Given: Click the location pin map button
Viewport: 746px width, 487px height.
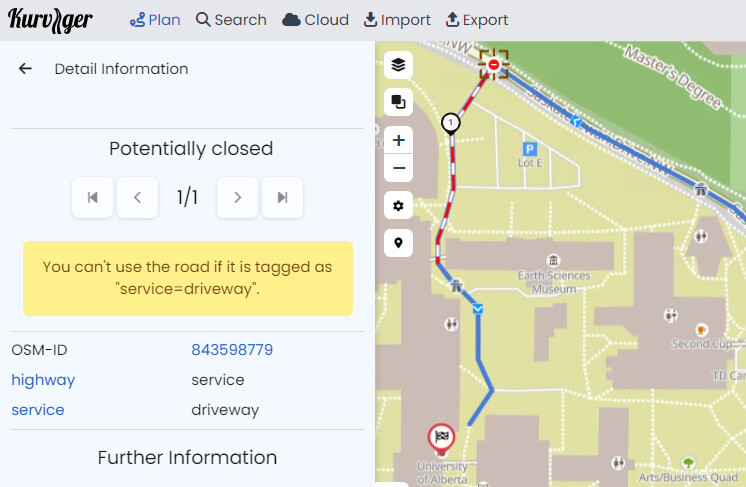Looking at the screenshot, I should pos(398,243).
